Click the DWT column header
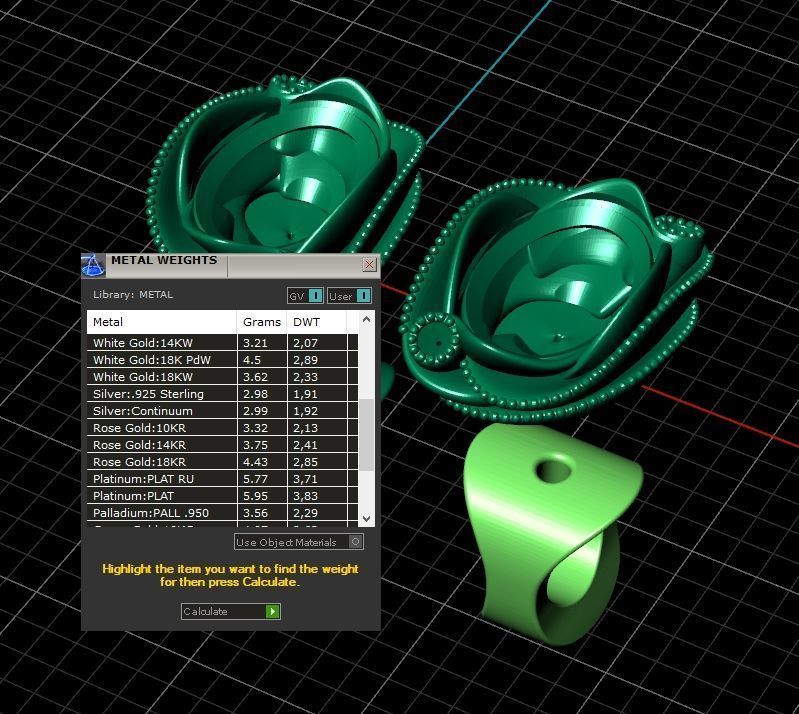 316,322
